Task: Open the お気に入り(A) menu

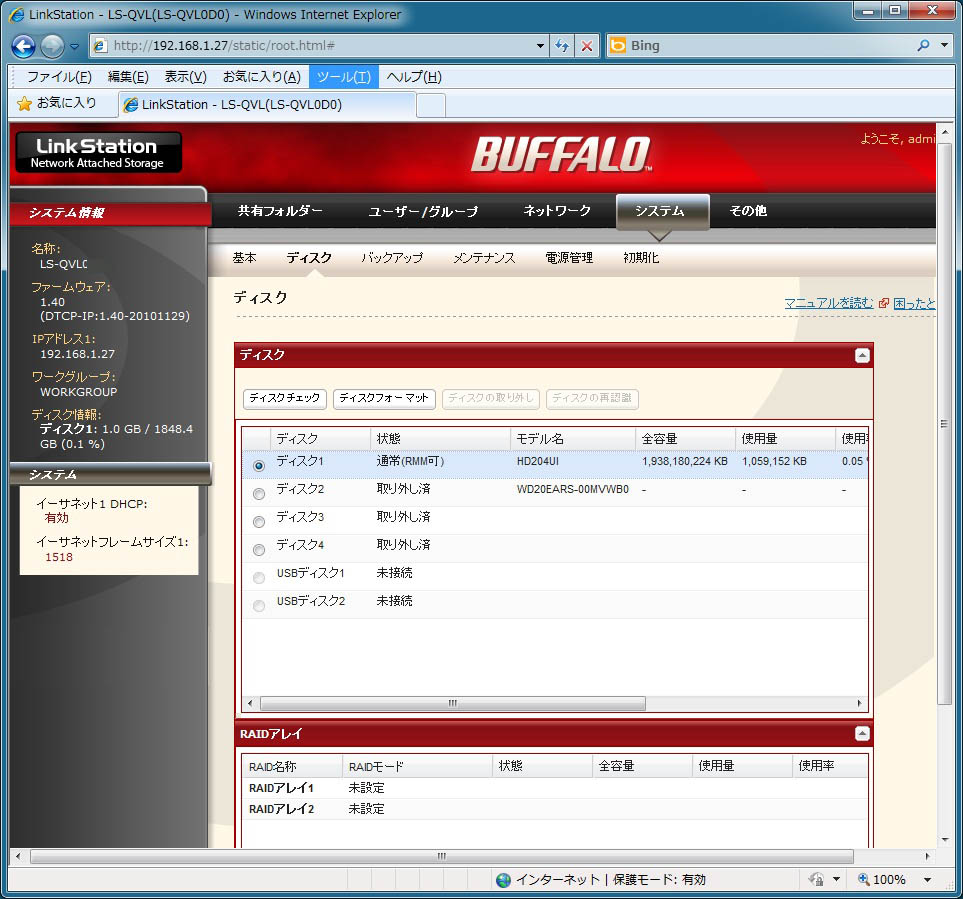Action: pyautogui.click(x=262, y=77)
